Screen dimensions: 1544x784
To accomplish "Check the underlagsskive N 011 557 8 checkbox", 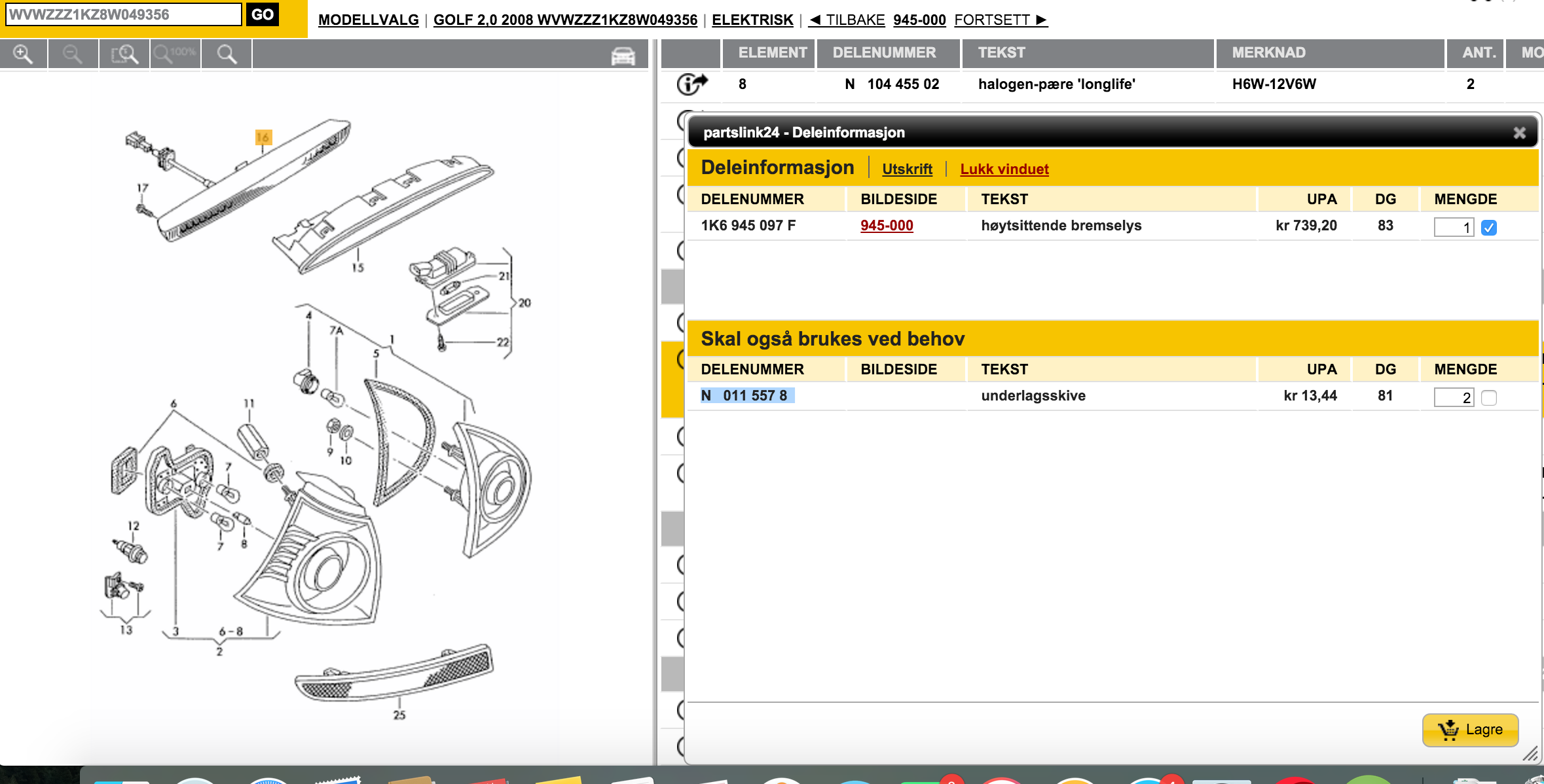I will coord(1488,398).
